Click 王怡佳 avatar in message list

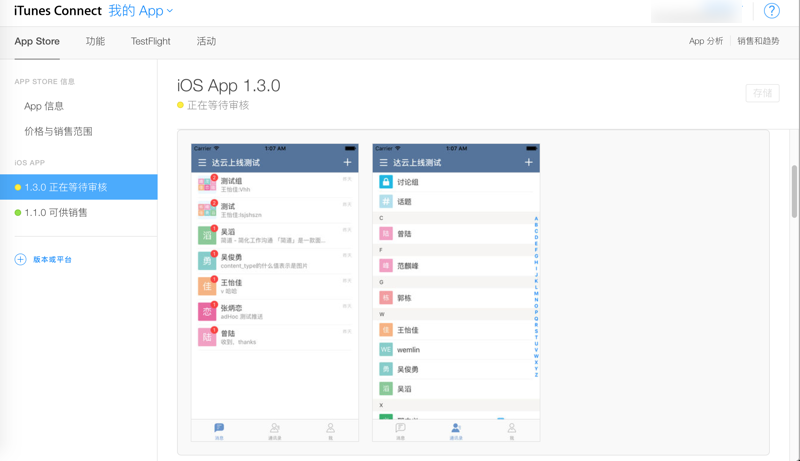point(207,286)
